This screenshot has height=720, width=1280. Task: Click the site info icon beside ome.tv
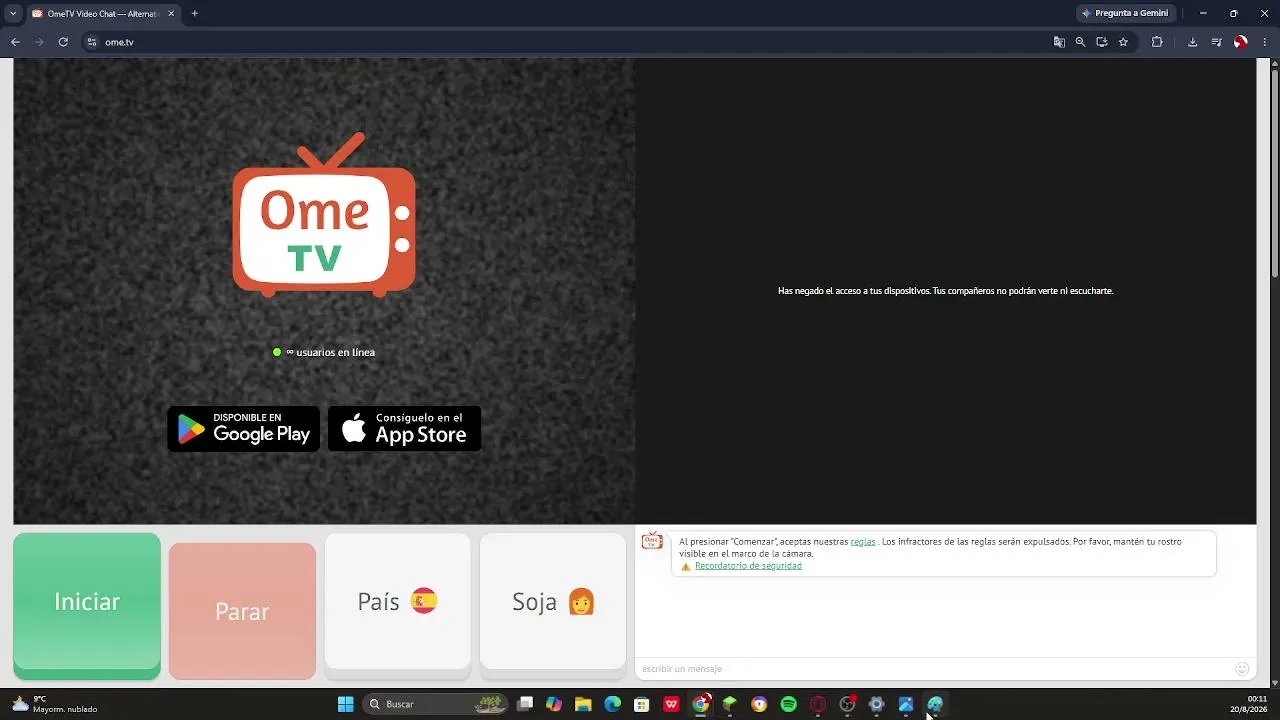click(x=92, y=42)
